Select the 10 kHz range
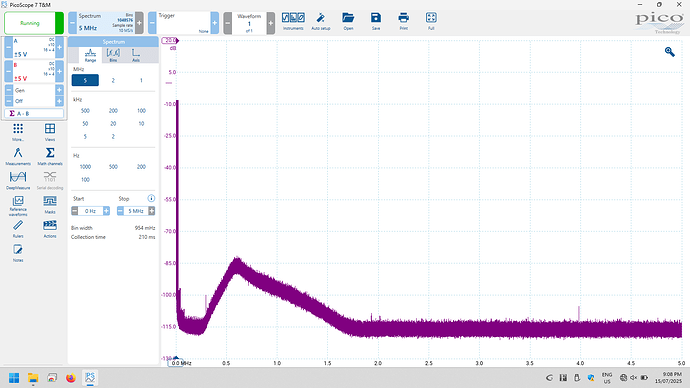 141,124
